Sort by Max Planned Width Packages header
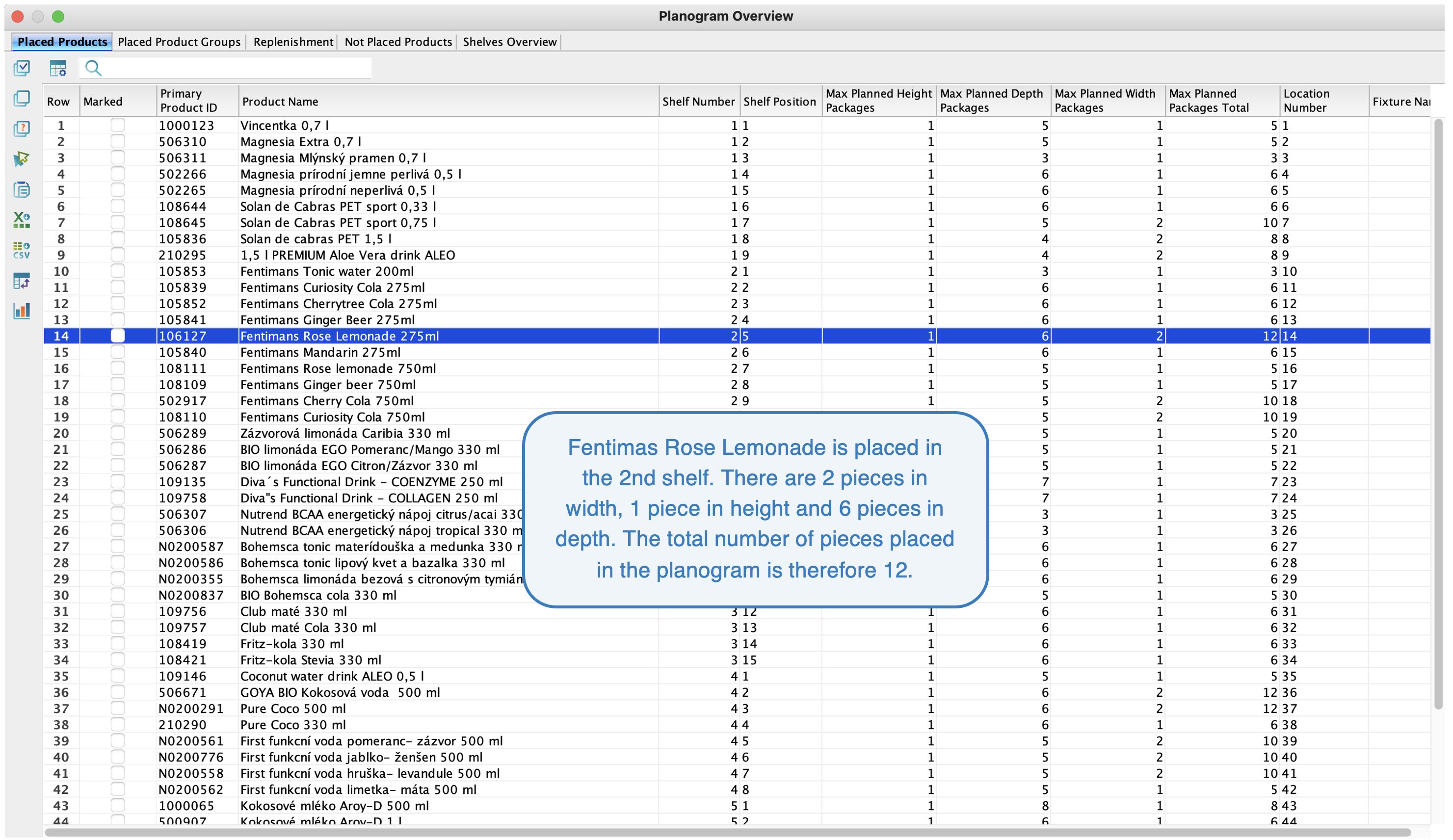 click(1107, 101)
